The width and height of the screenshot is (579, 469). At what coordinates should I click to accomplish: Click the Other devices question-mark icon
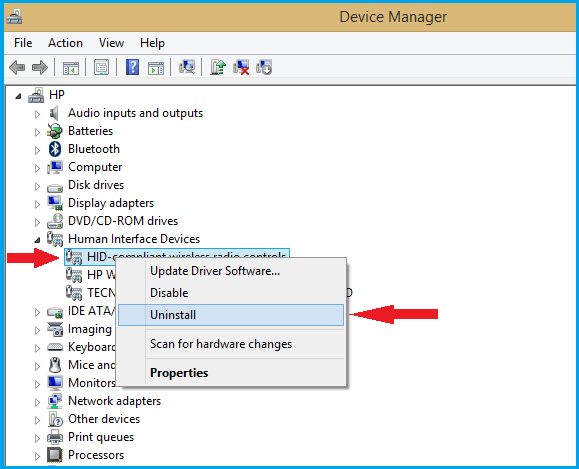55,419
